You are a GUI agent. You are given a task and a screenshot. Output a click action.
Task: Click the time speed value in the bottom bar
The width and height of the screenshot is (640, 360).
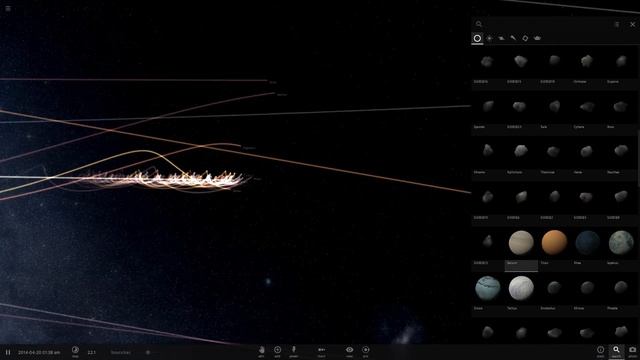[x=92, y=352]
